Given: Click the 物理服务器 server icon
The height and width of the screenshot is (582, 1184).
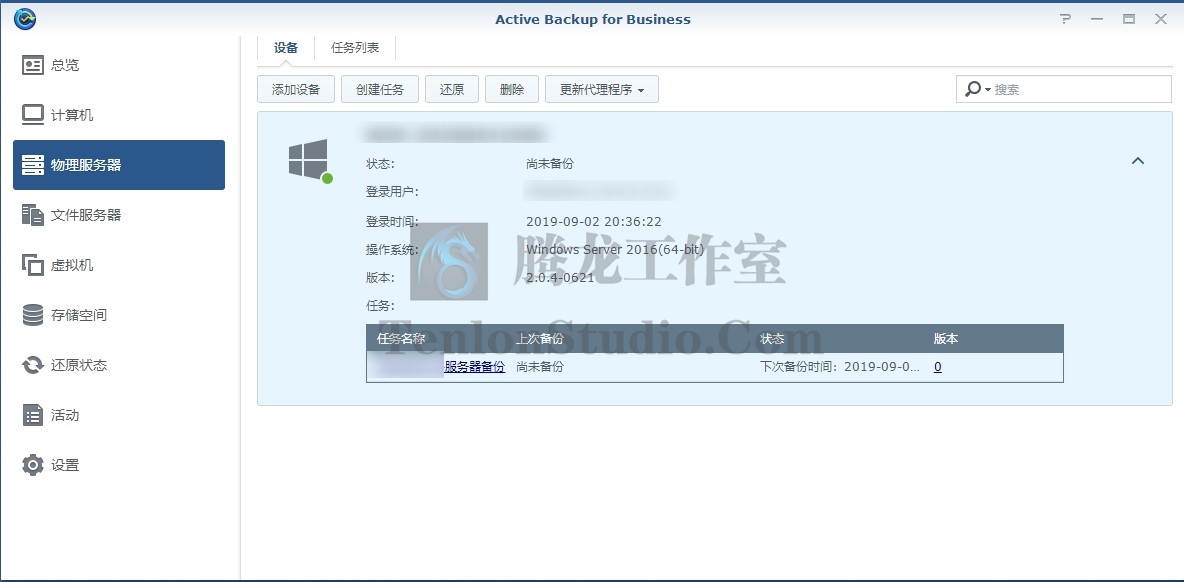Looking at the screenshot, I should point(32,165).
